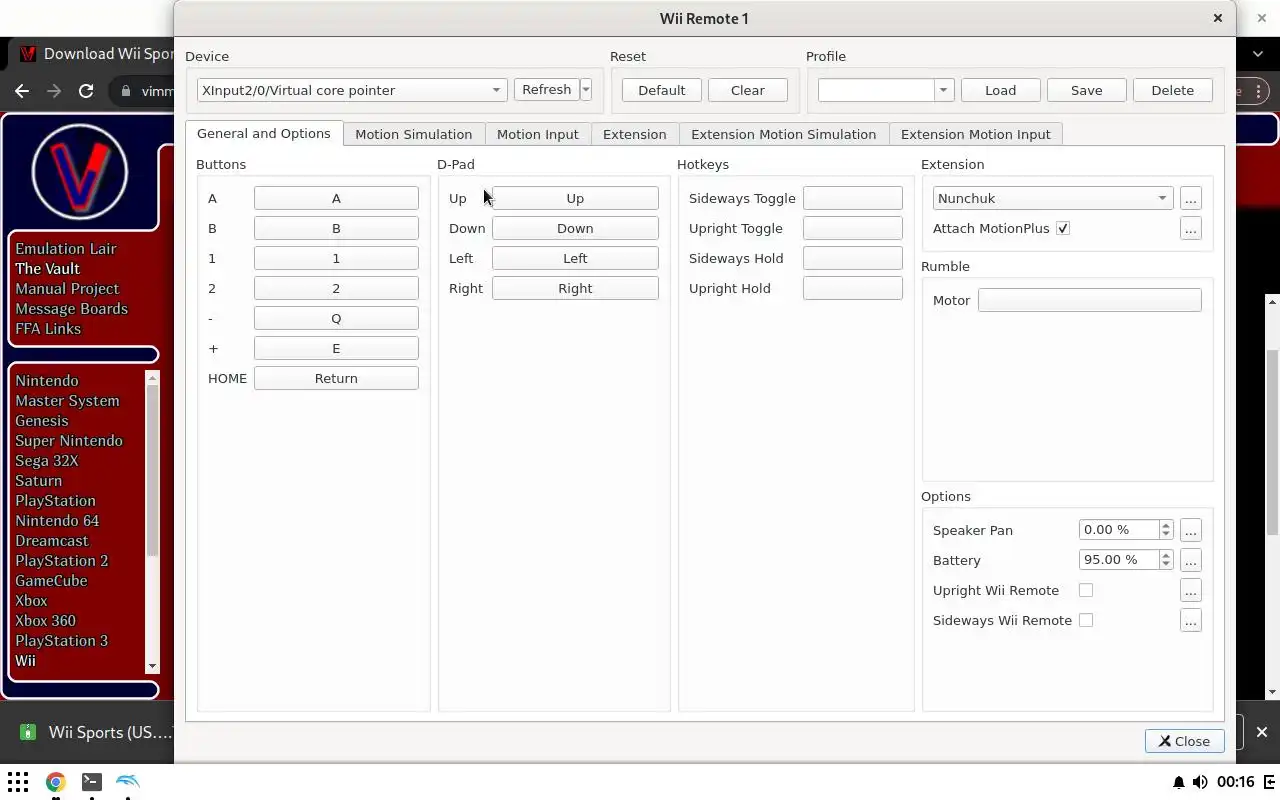Clear all mappings with Clear button
The image size is (1280, 800).
click(x=747, y=90)
